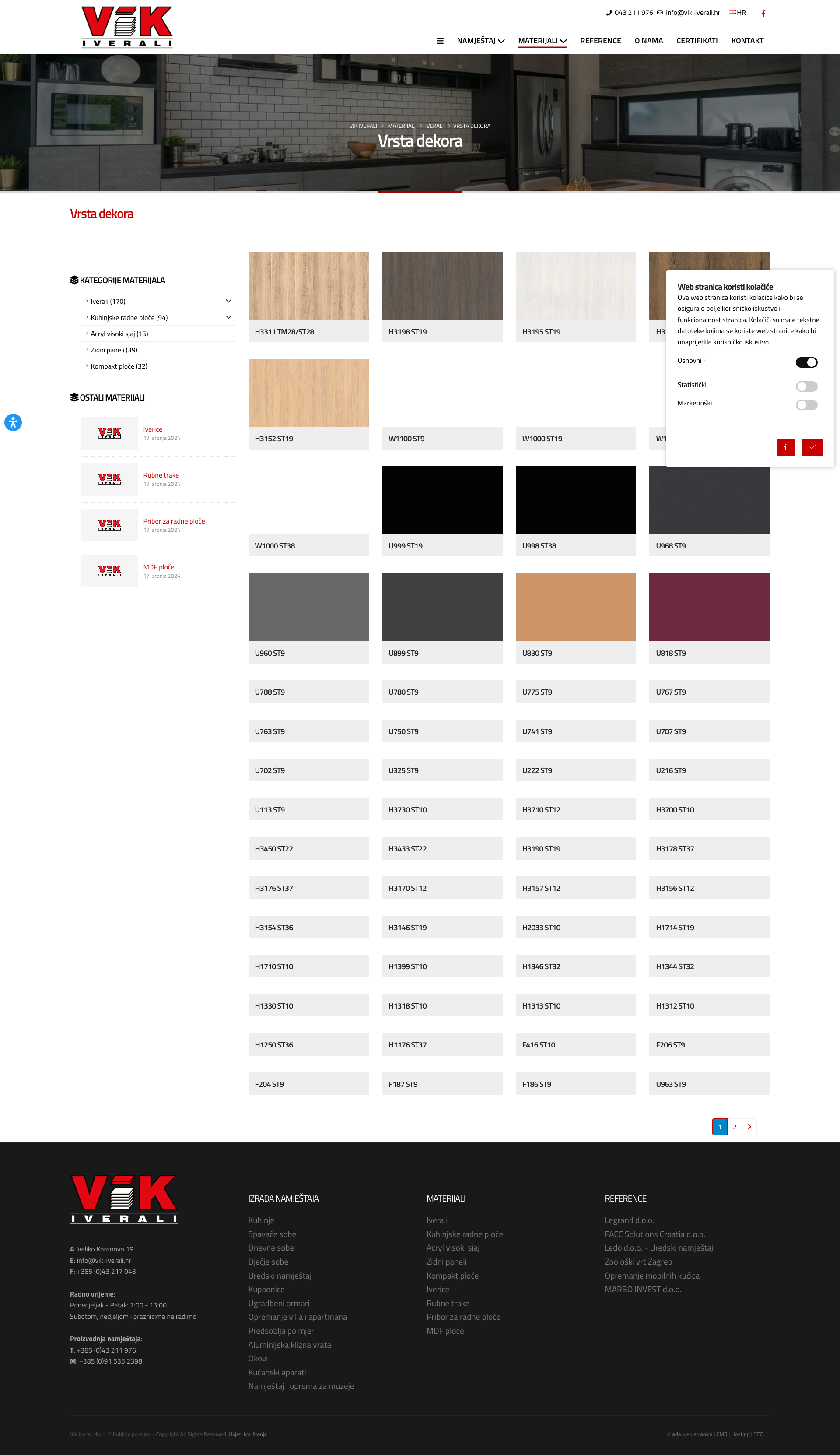Click the blue accessibility icon

[13, 422]
